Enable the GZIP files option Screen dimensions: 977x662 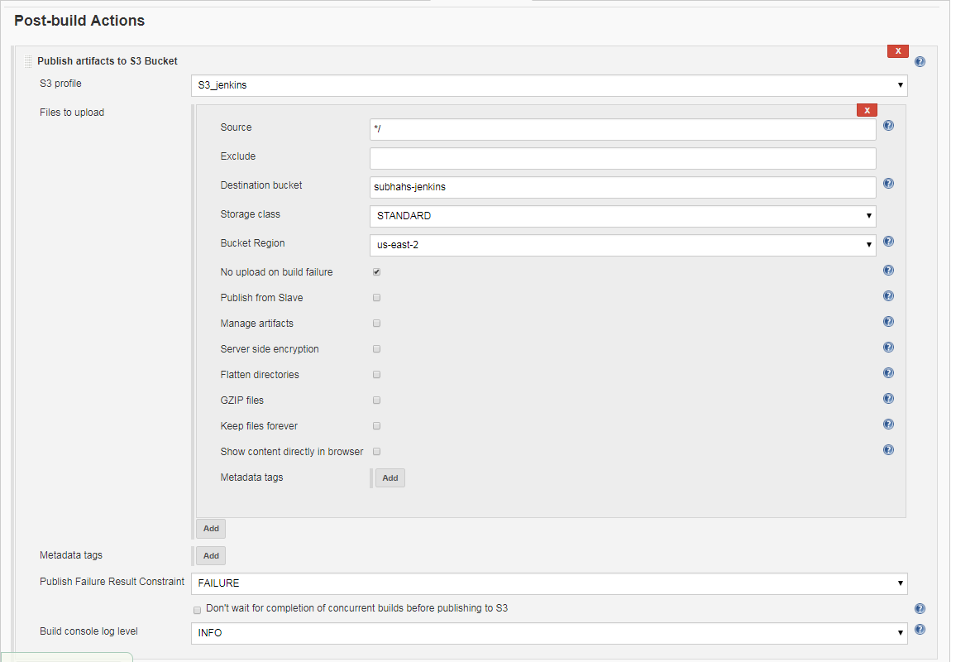point(376,399)
